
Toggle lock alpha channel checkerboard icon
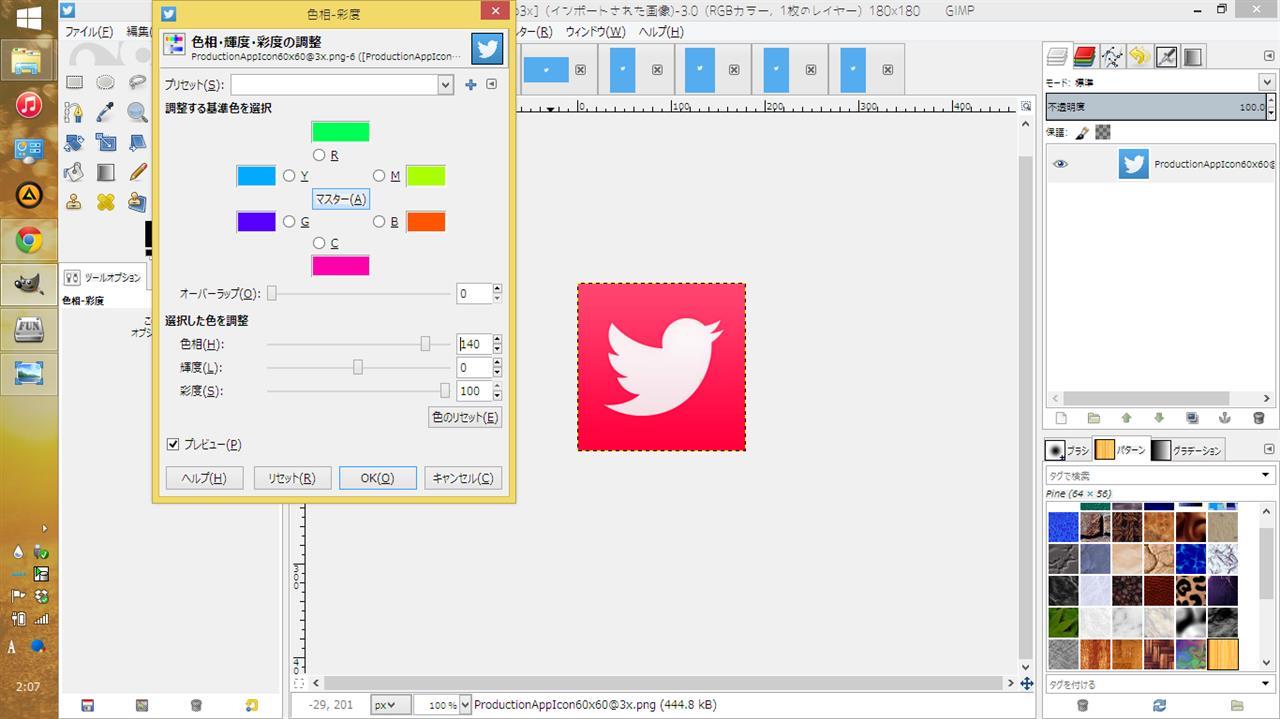coord(1102,132)
